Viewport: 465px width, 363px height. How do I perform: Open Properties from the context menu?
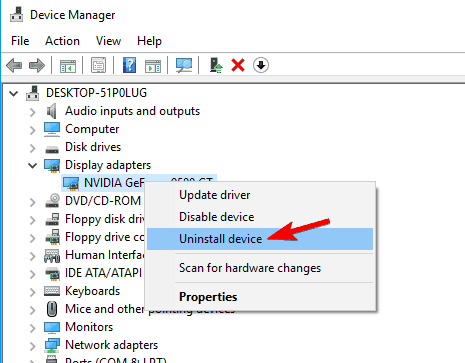[x=260, y=297]
